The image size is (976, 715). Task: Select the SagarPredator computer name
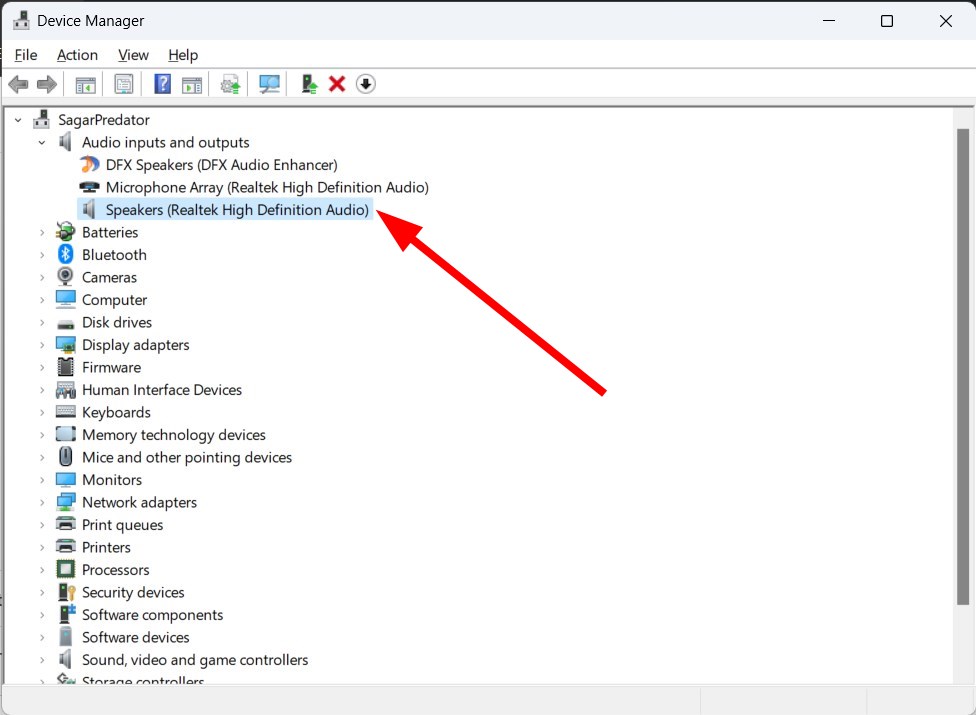tap(104, 119)
